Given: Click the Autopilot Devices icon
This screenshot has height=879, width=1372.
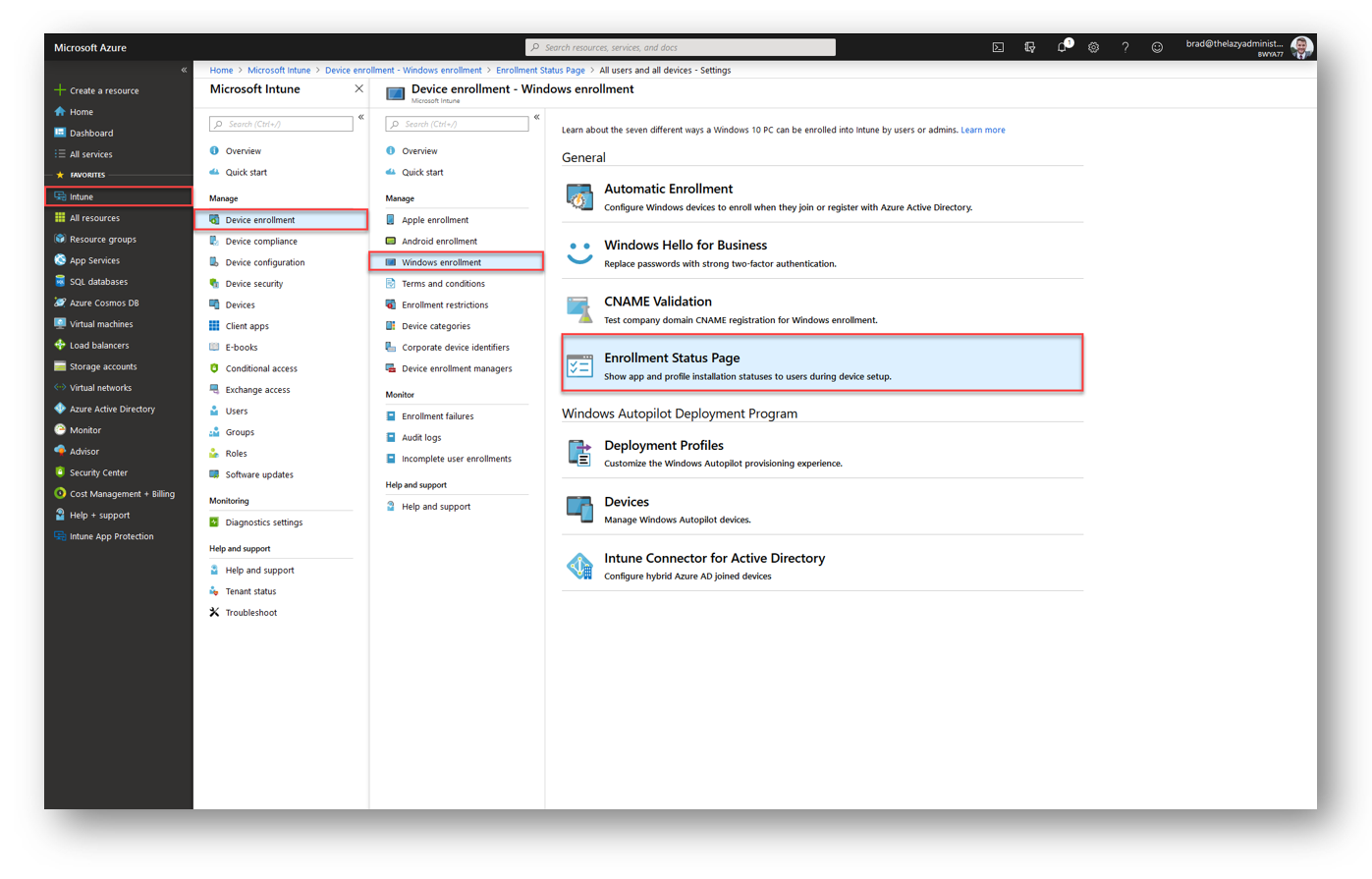Looking at the screenshot, I should 579,509.
